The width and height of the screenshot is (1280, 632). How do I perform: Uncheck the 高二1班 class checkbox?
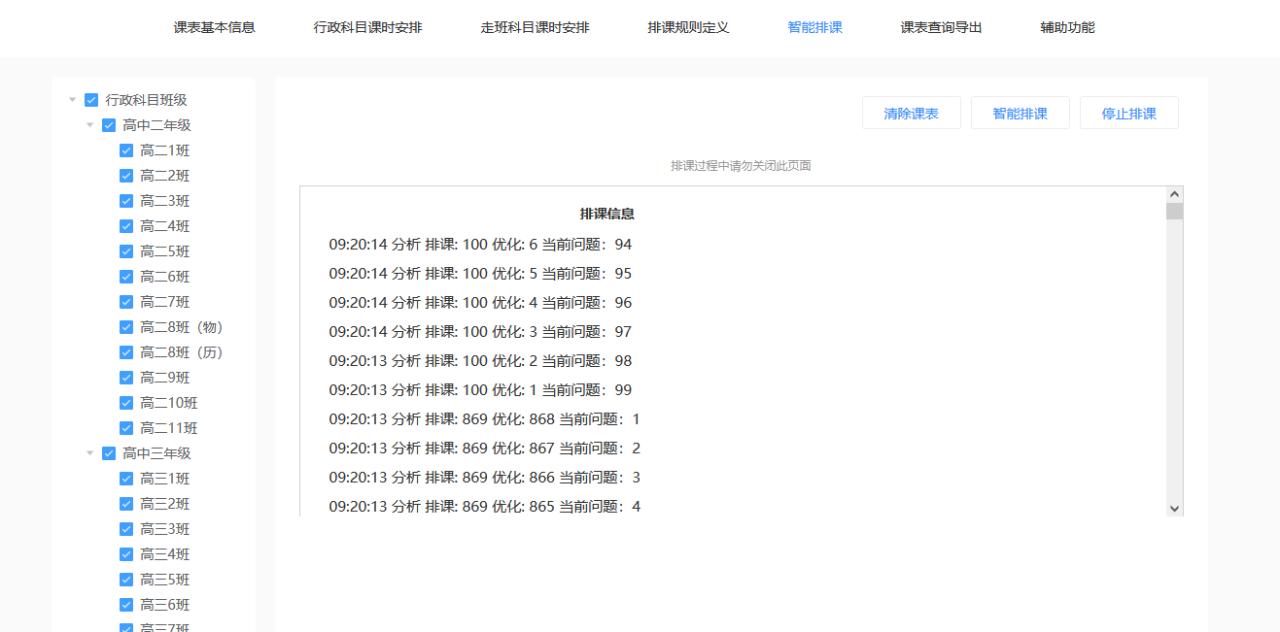(x=126, y=151)
